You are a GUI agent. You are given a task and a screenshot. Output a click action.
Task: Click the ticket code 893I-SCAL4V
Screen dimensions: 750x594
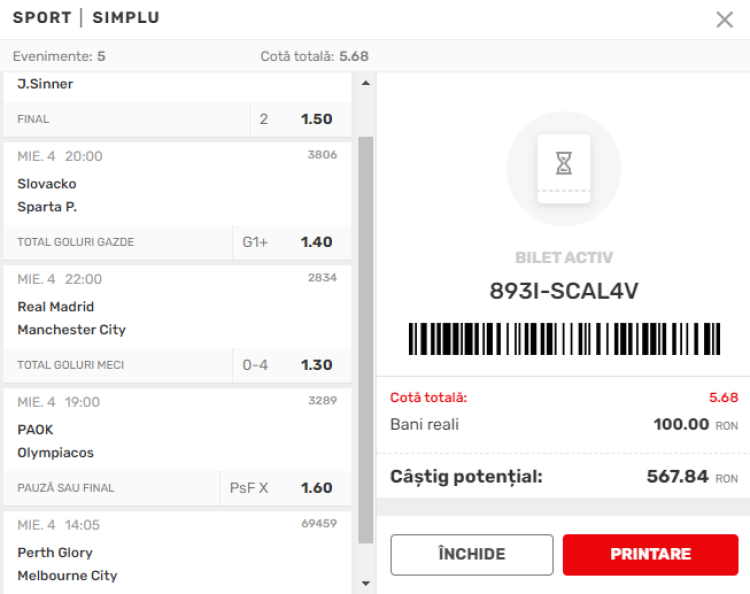click(x=563, y=291)
